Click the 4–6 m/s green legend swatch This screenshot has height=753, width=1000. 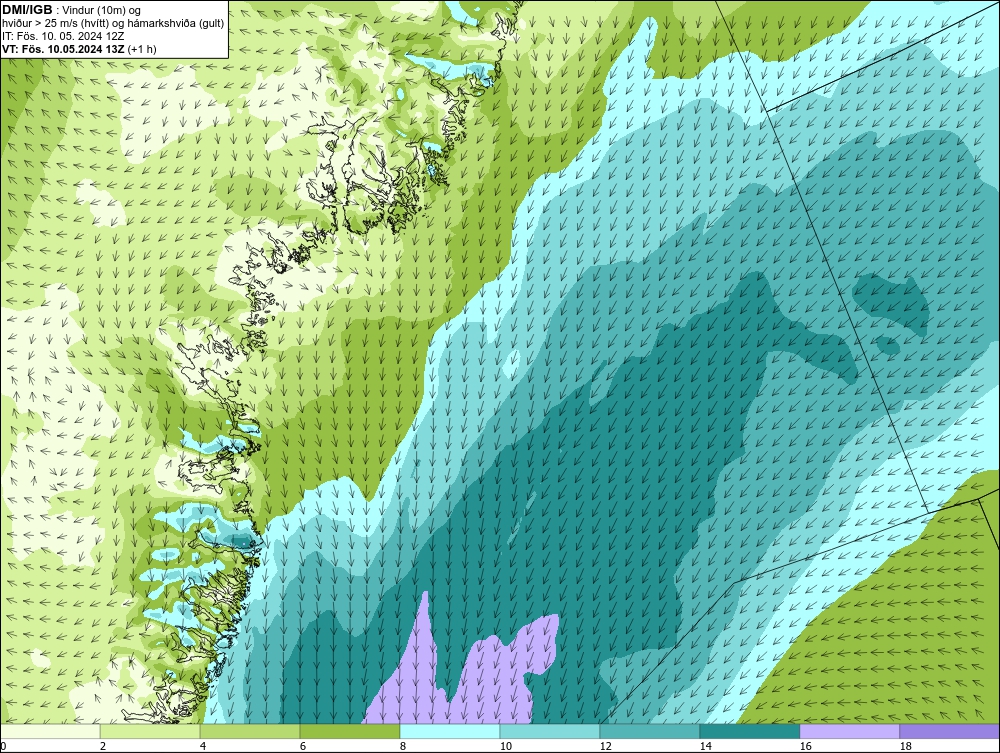250,731
